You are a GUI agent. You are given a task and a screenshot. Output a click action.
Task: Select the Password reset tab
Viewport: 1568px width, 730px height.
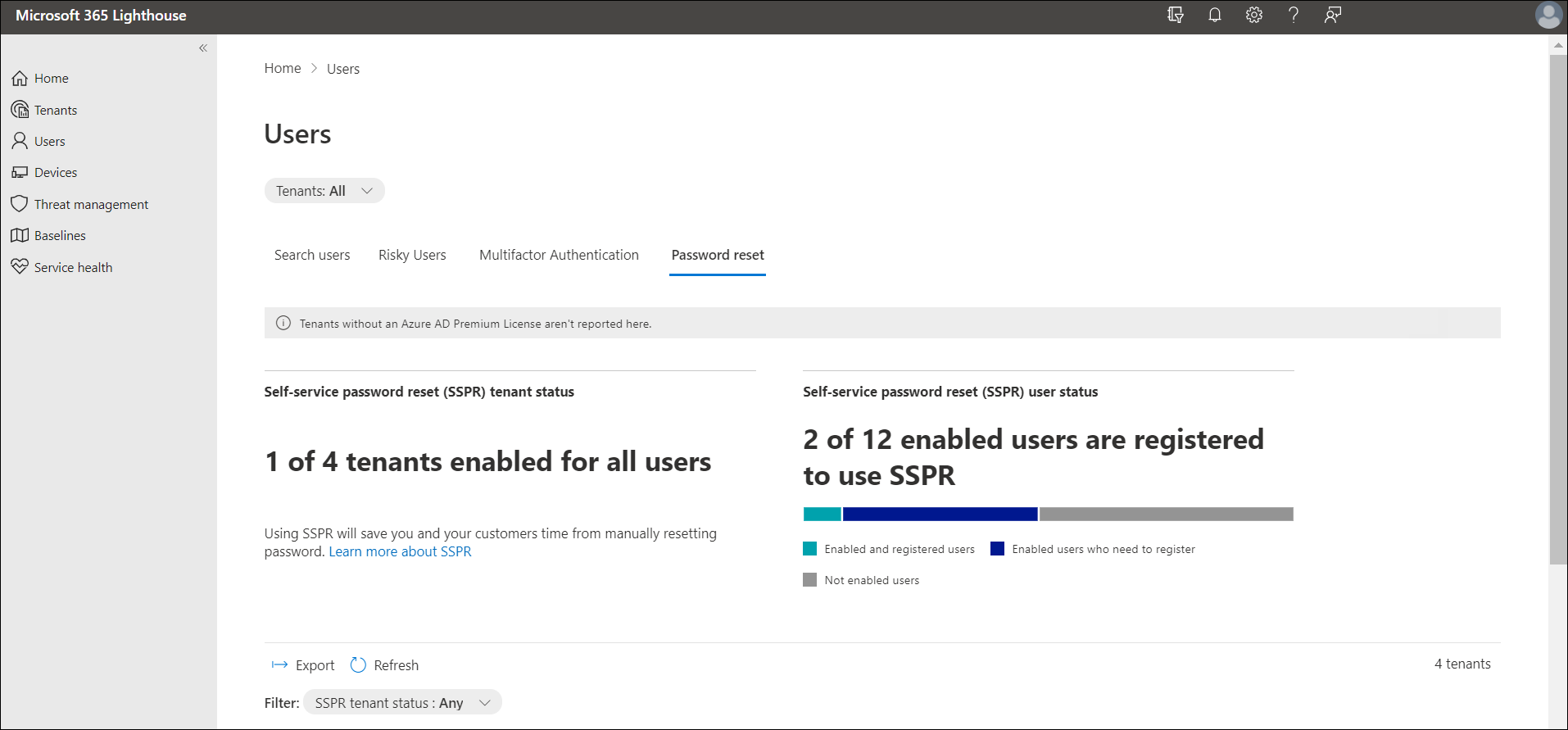718,256
